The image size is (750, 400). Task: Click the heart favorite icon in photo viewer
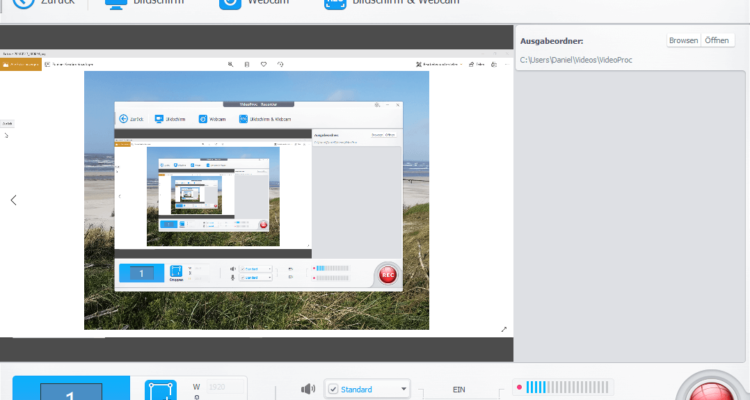tap(264, 64)
